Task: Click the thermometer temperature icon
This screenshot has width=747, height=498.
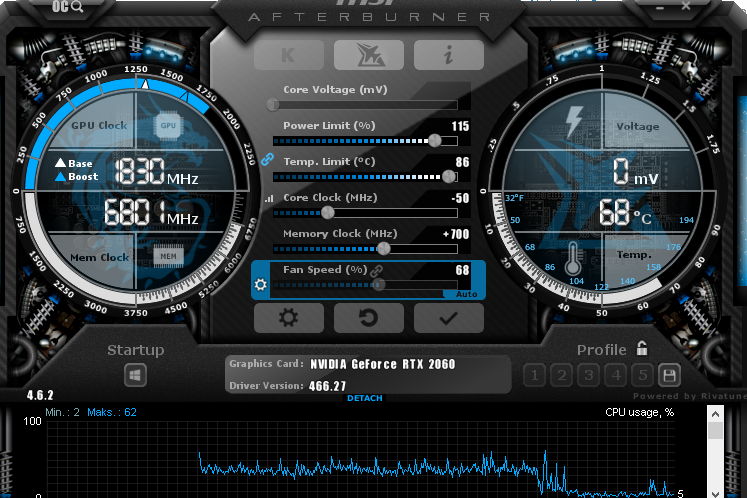Action: coord(573,258)
